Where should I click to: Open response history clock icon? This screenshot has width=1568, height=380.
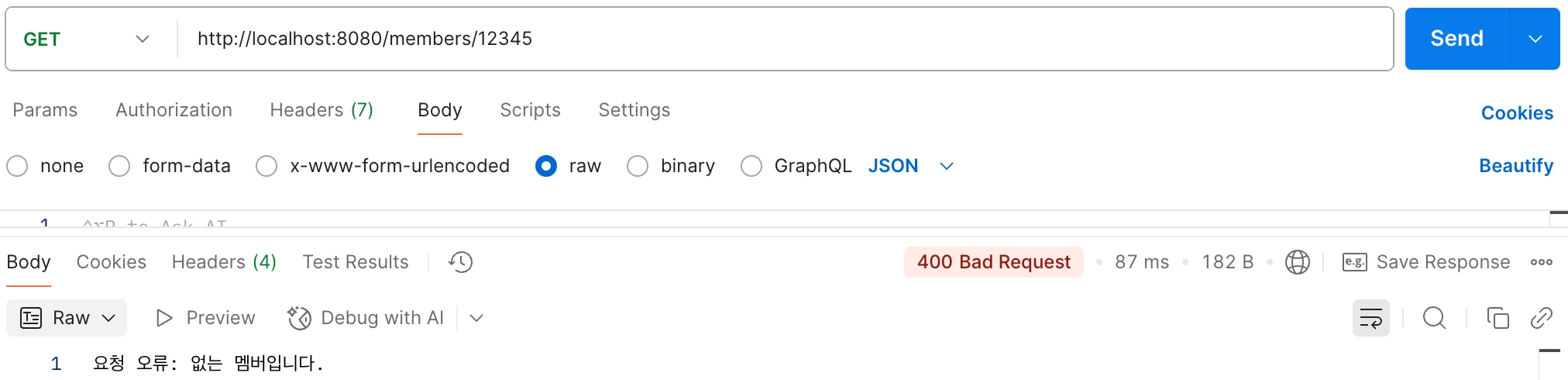[460, 262]
